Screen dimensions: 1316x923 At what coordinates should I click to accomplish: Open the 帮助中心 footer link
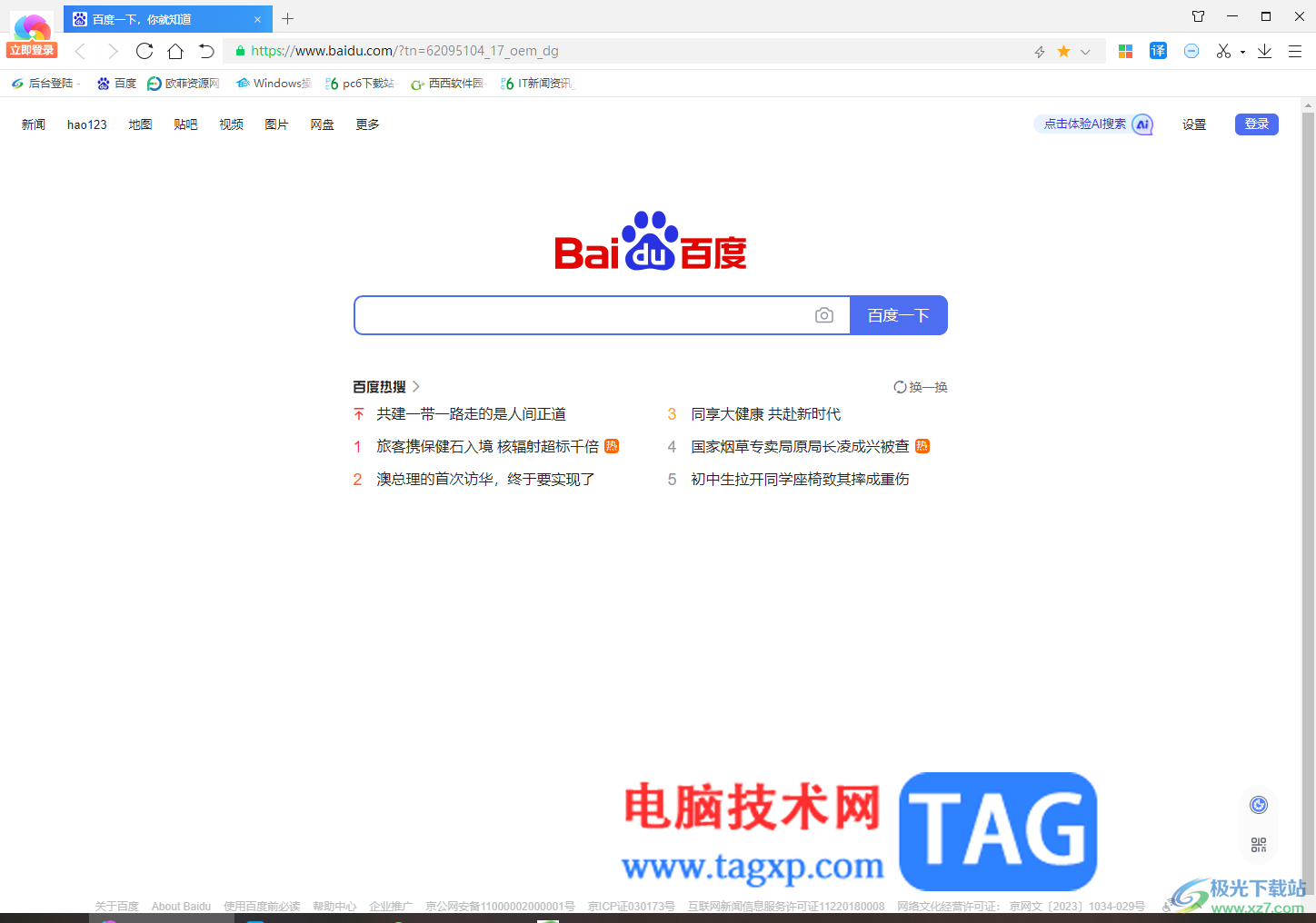(334, 907)
